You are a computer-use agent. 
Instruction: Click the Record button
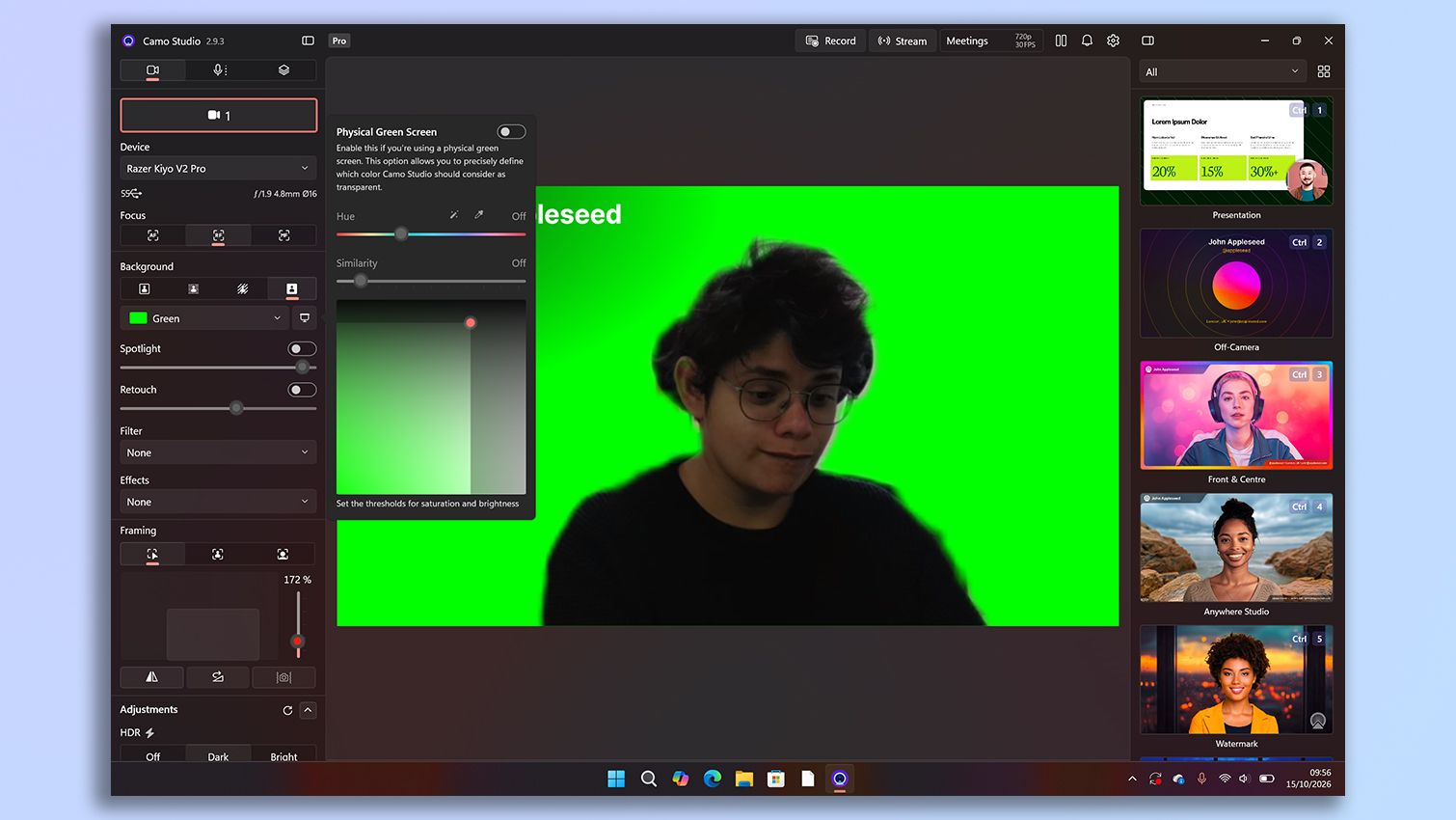[831, 41]
